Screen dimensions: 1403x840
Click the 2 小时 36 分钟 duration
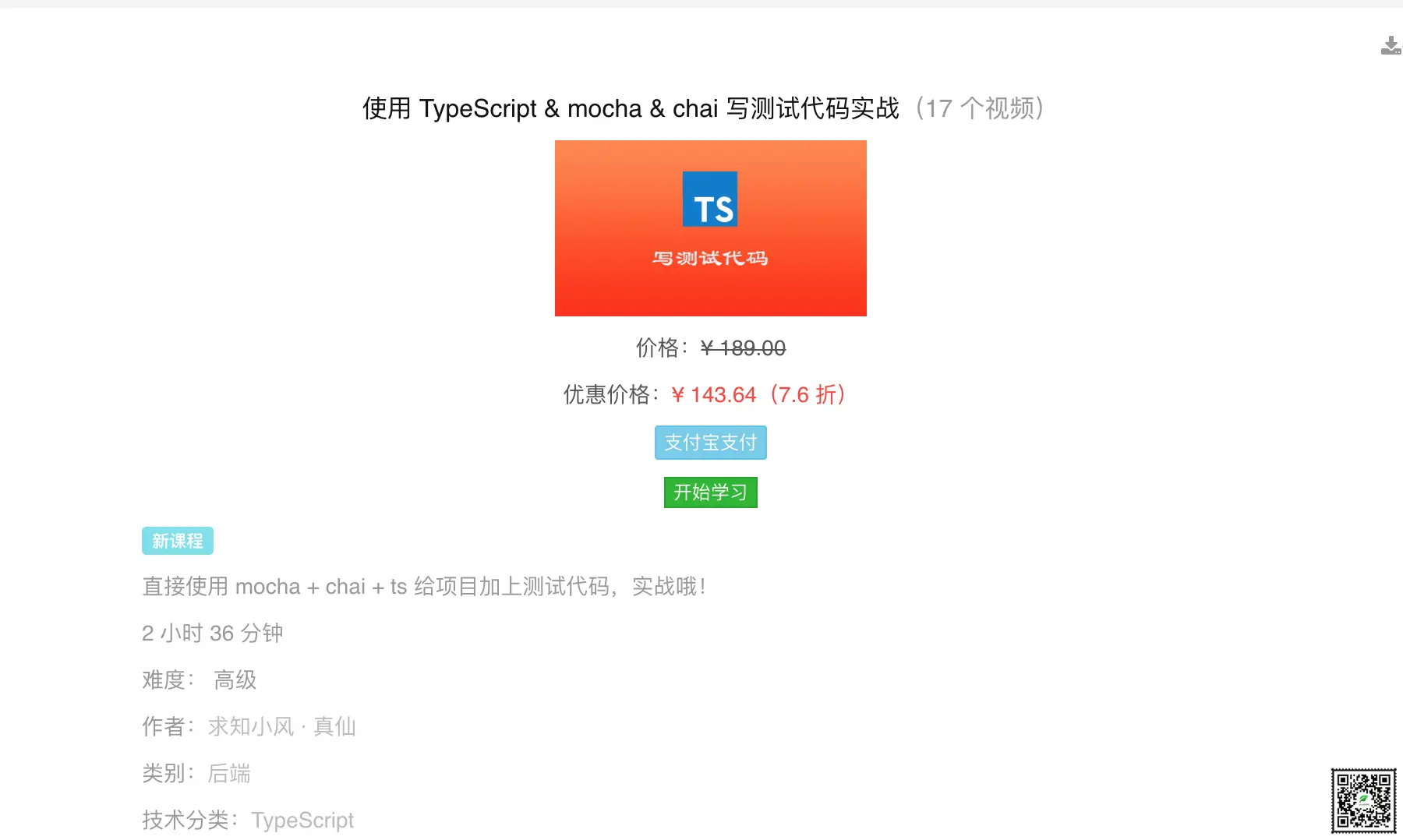[x=213, y=633]
